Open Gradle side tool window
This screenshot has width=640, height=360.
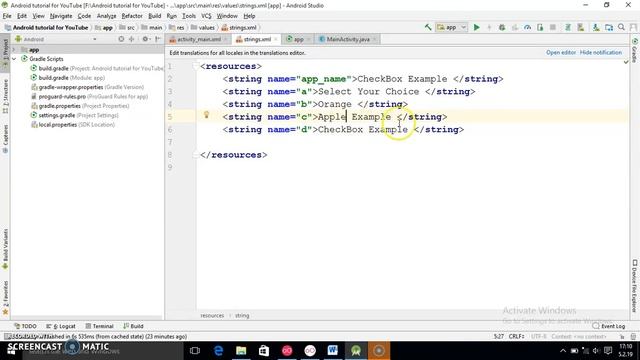[635, 50]
